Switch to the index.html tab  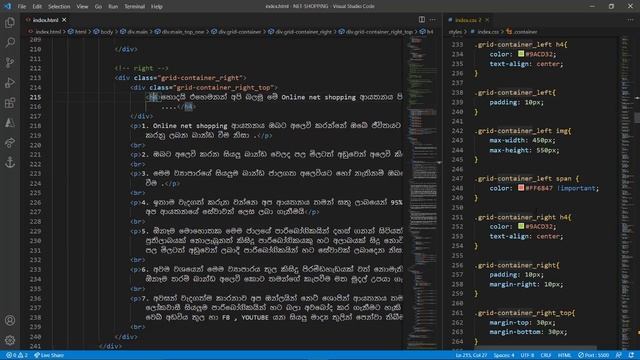(x=45, y=20)
